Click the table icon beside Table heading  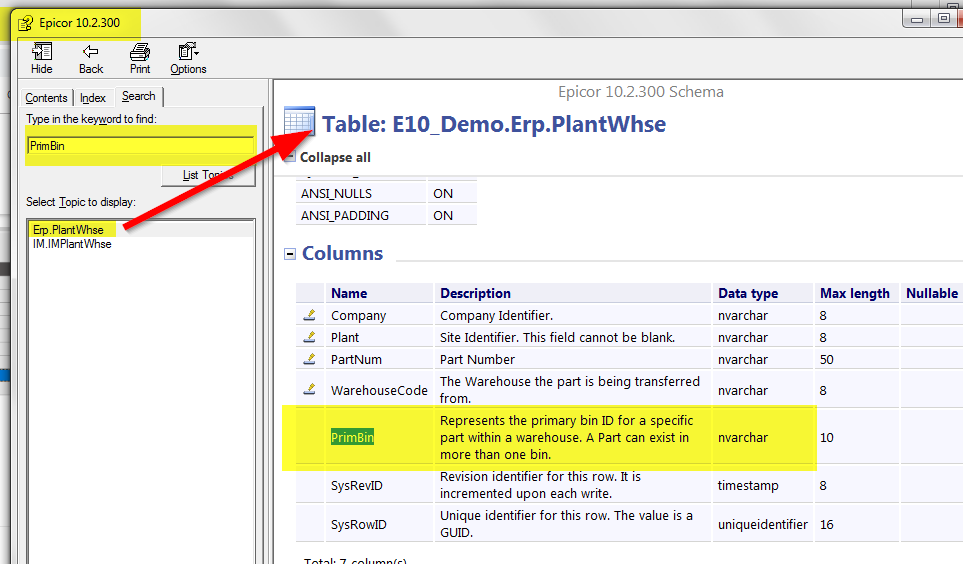[x=299, y=121]
